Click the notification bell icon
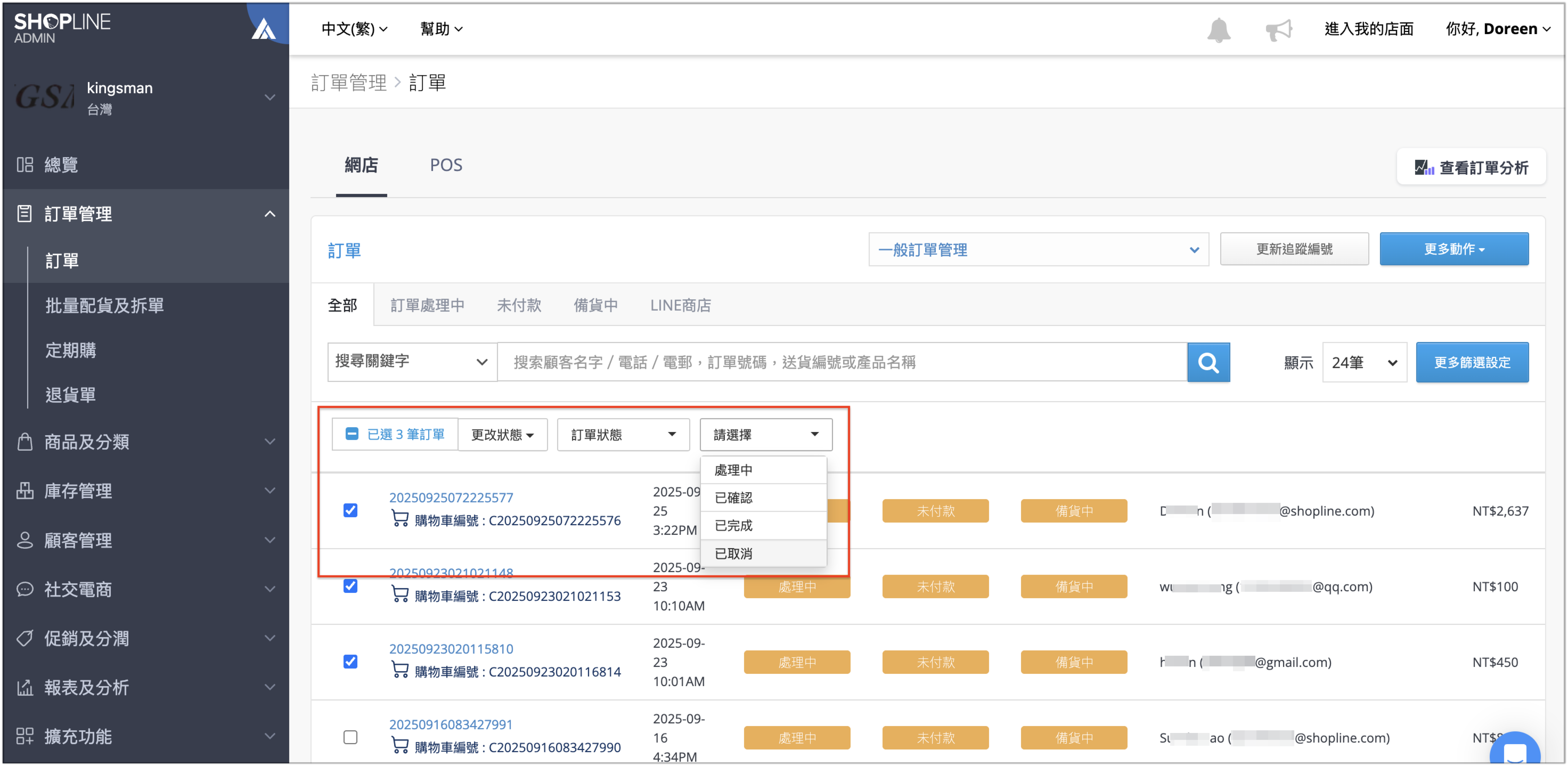This screenshot has width=1568, height=766. [1218, 29]
